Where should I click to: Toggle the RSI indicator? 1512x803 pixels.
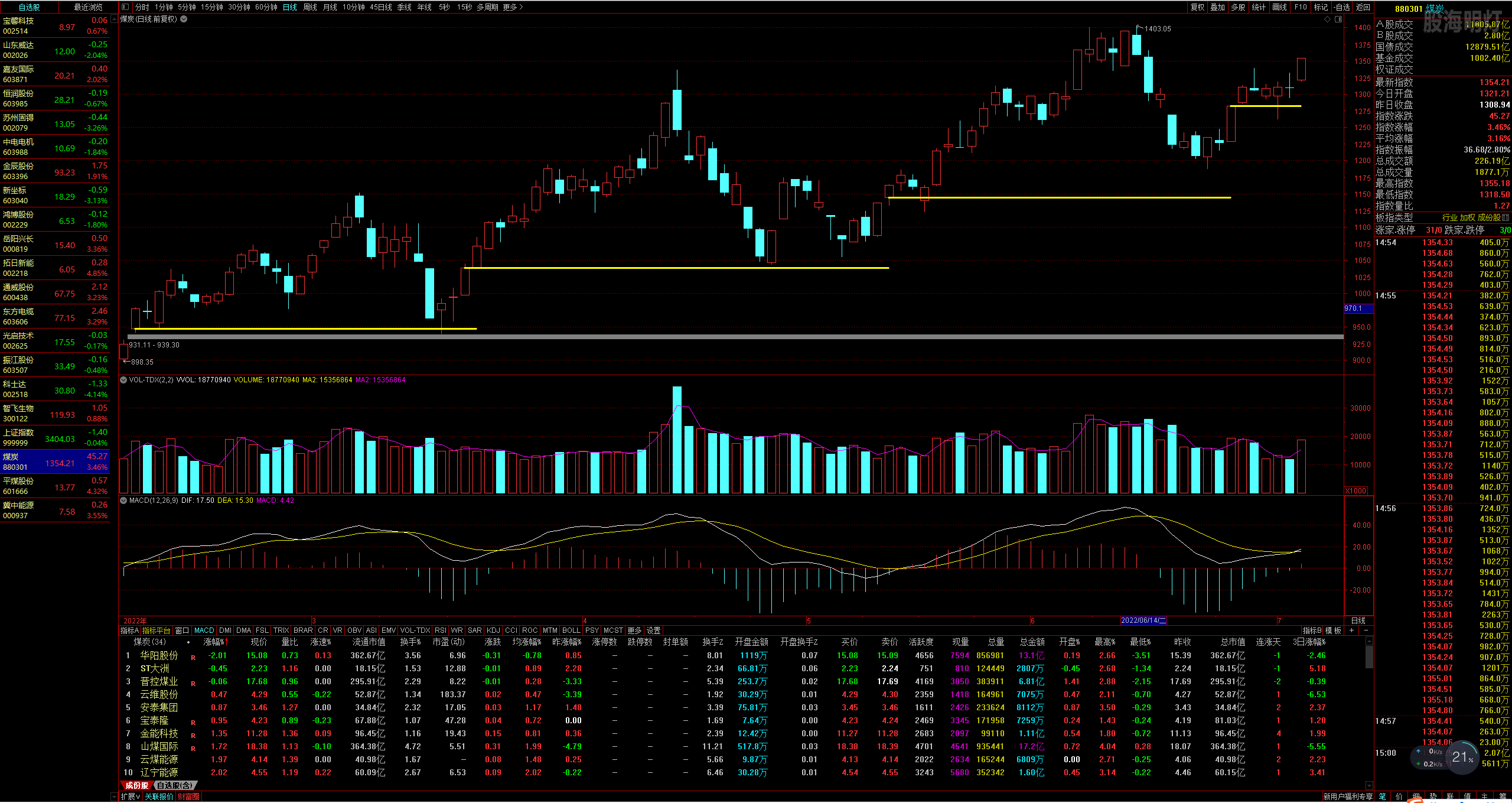click(441, 630)
